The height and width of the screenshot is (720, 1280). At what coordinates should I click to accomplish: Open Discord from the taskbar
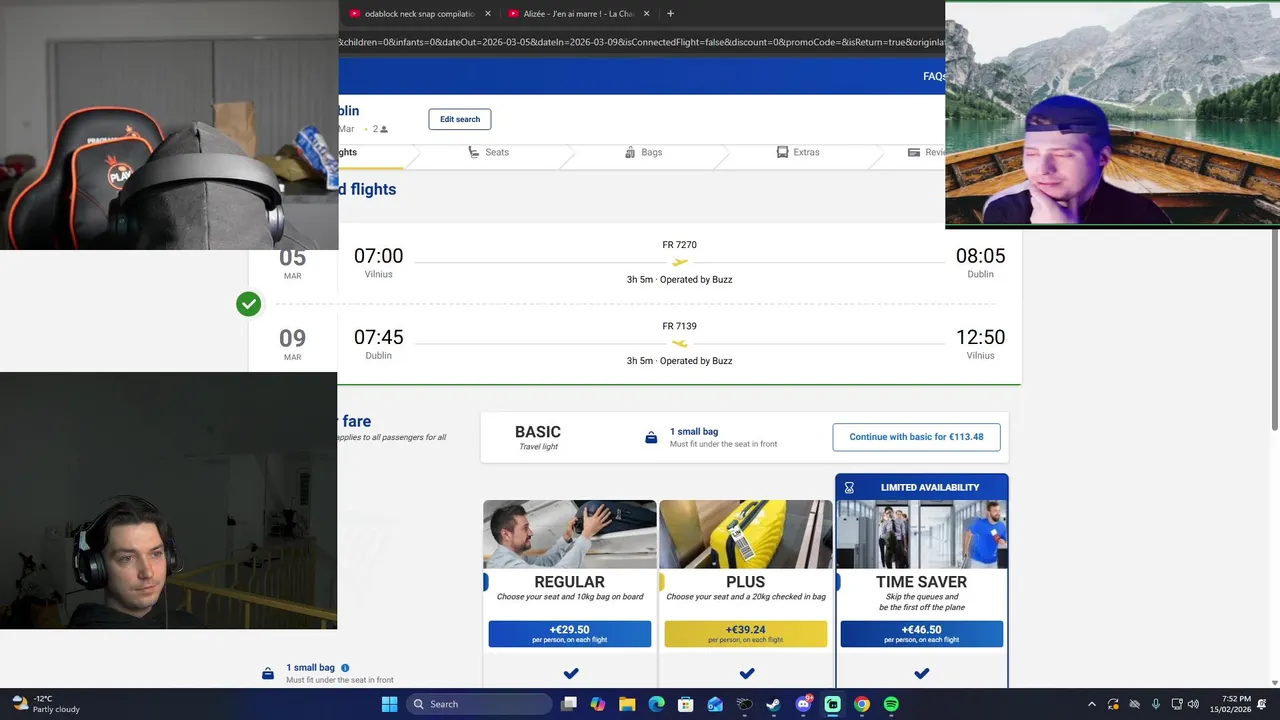tap(803, 704)
